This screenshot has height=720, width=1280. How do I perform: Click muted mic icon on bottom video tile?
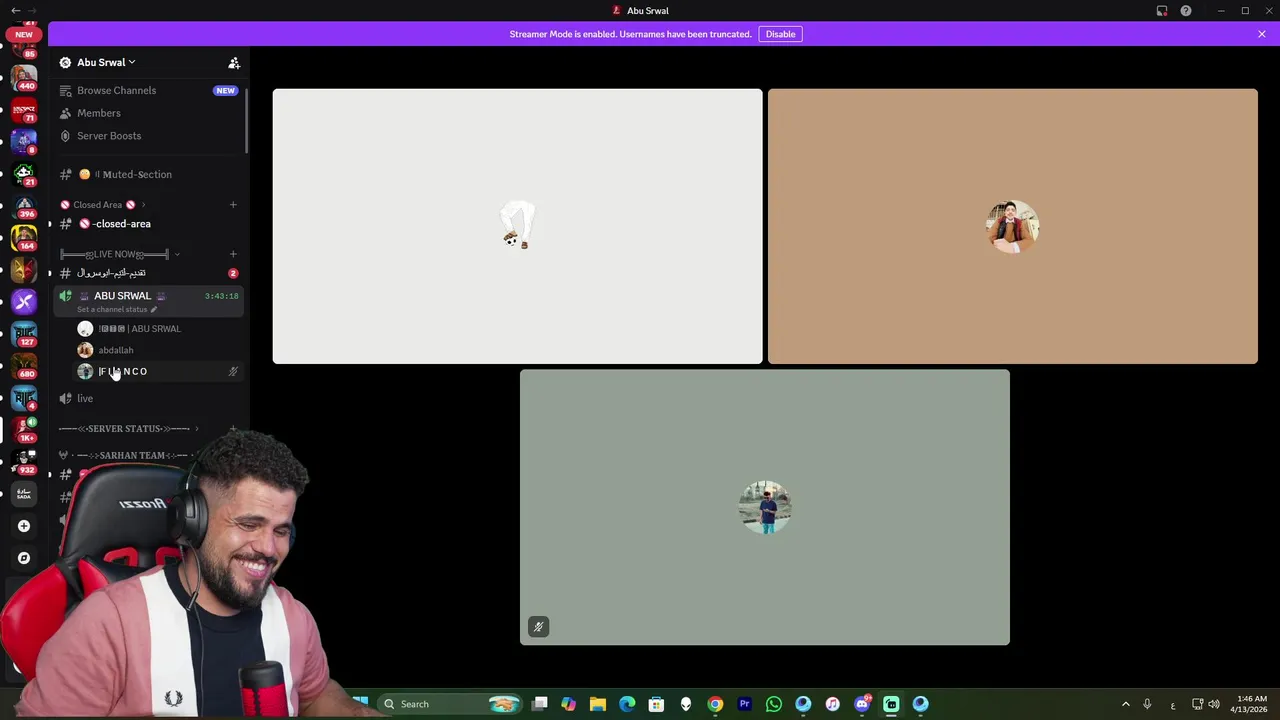(538, 627)
